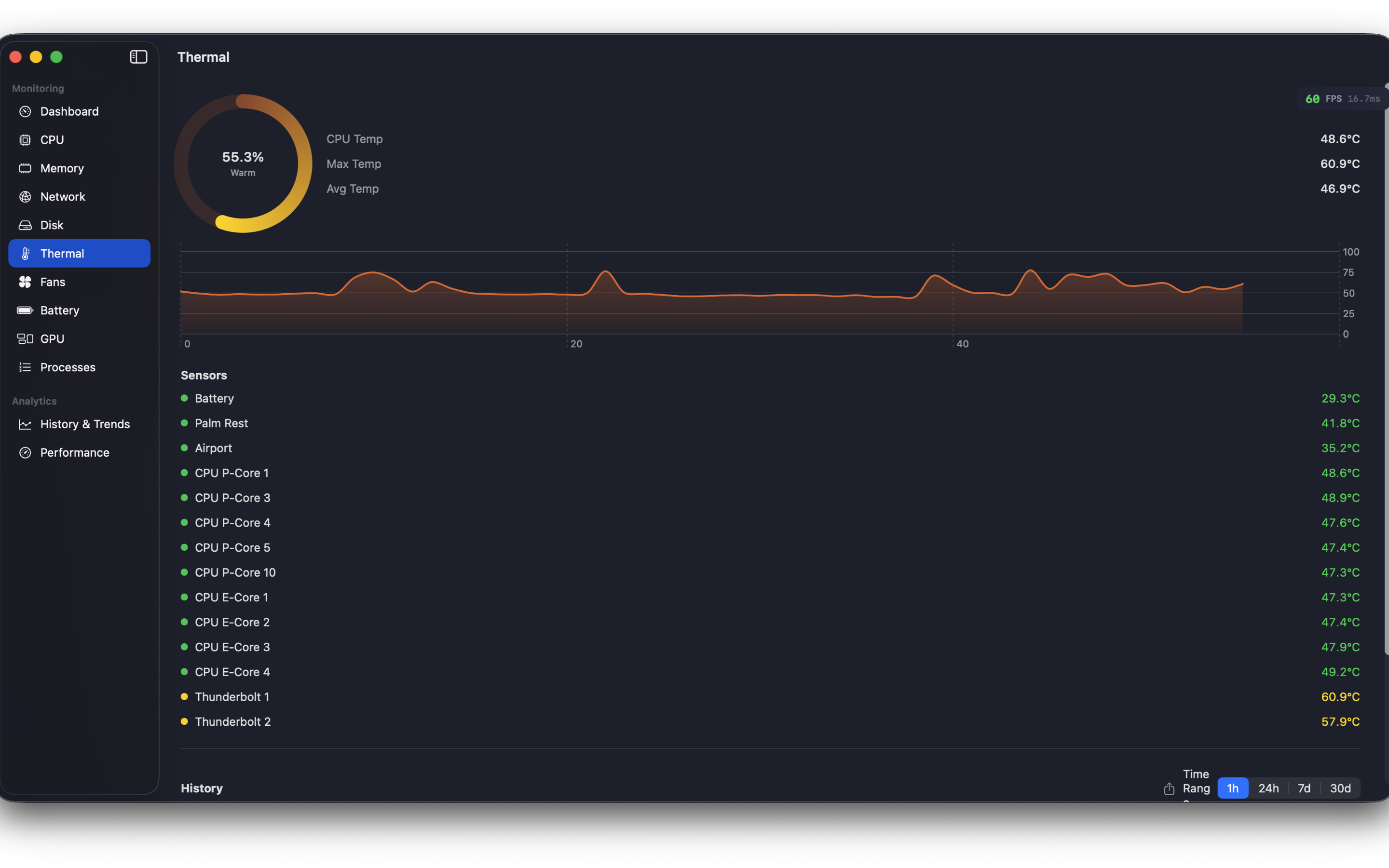
Task: Choose the 30d time range
Action: (x=1340, y=788)
